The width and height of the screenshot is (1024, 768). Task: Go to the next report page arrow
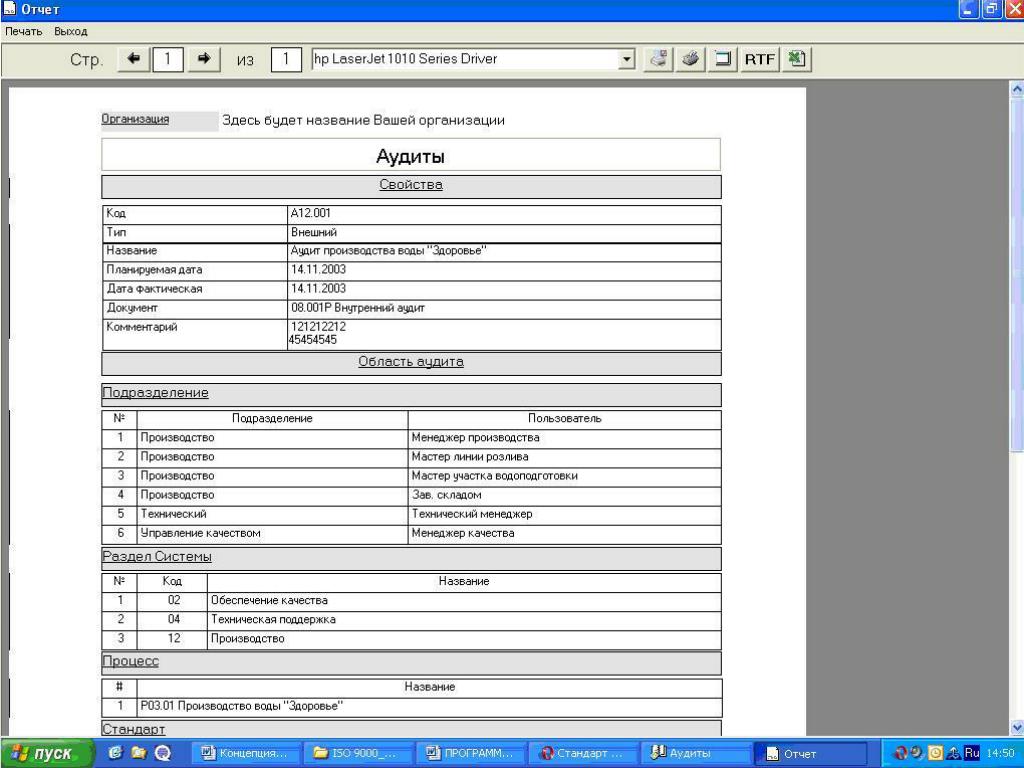[x=204, y=59]
